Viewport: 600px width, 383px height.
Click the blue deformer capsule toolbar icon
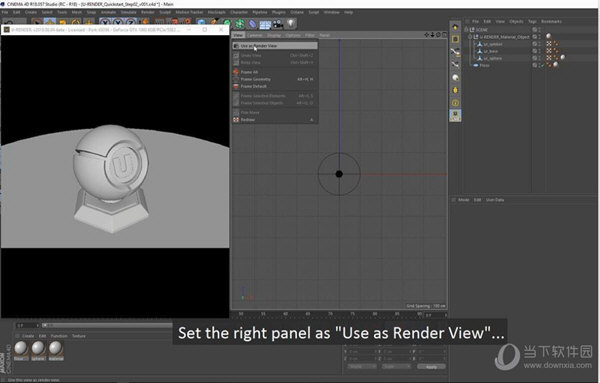pyautogui.click(x=252, y=24)
